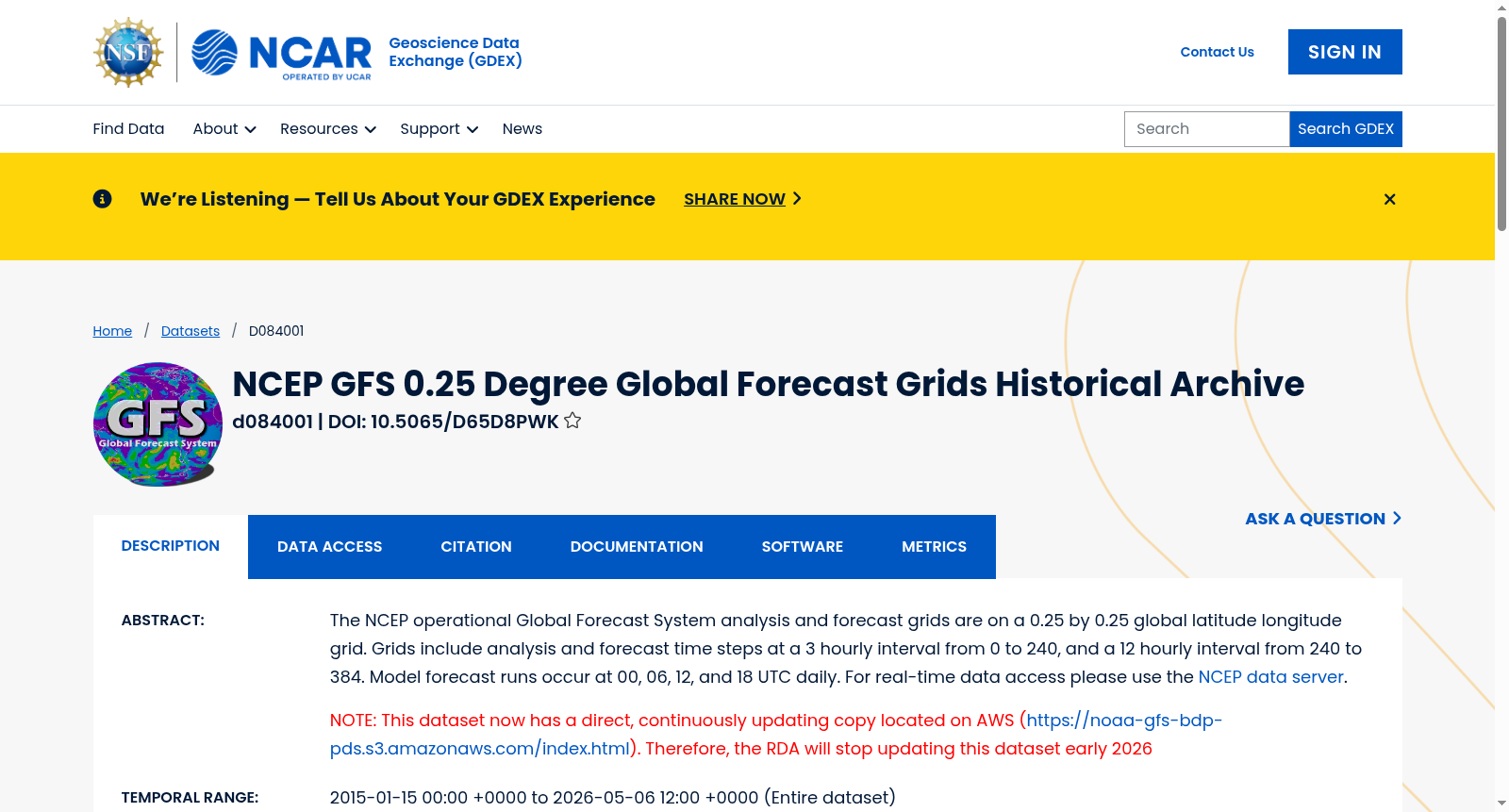
Task: Open the SOFTWARE tab
Action: [x=803, y=547]
